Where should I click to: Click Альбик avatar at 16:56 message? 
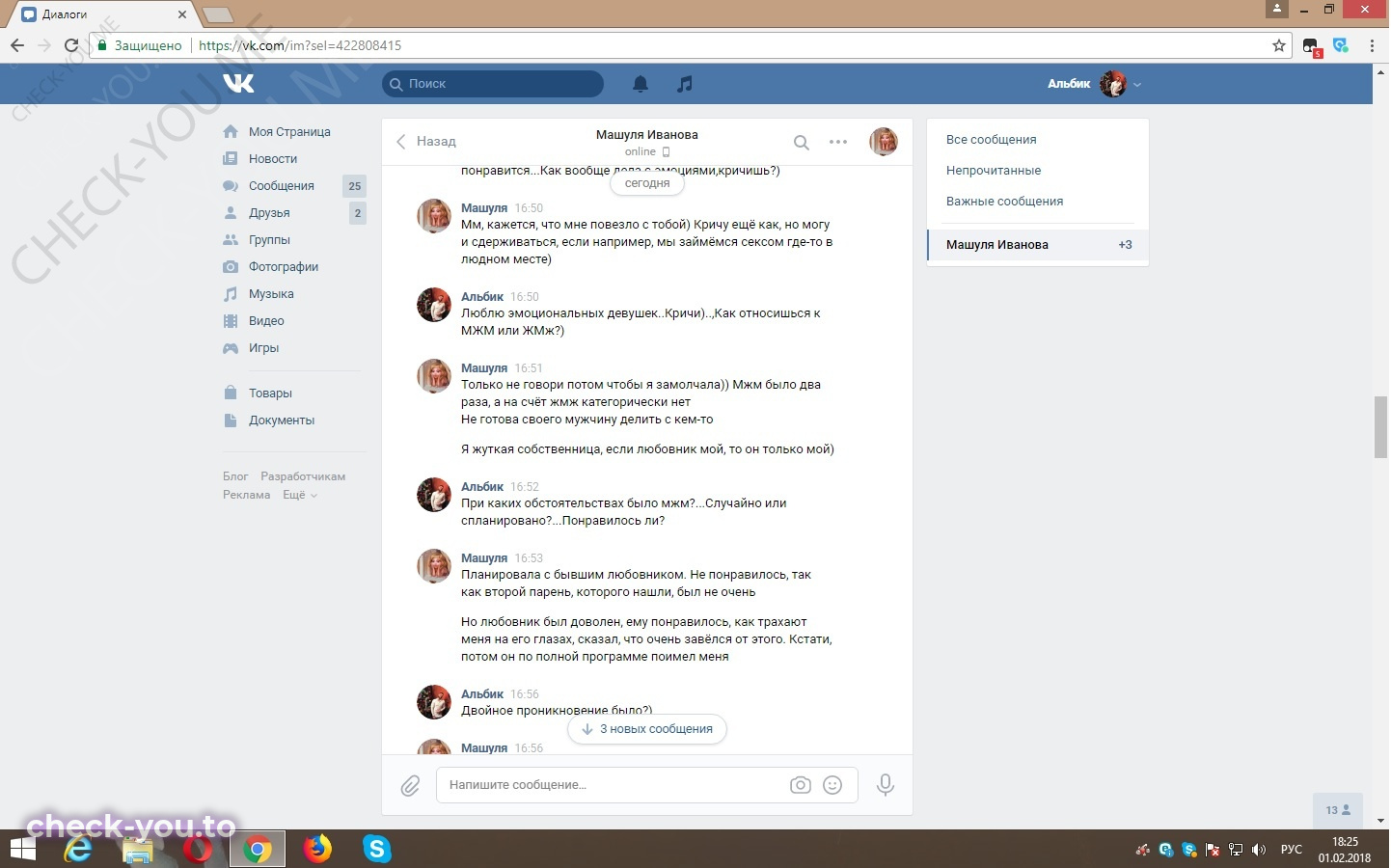pos(434,702)
